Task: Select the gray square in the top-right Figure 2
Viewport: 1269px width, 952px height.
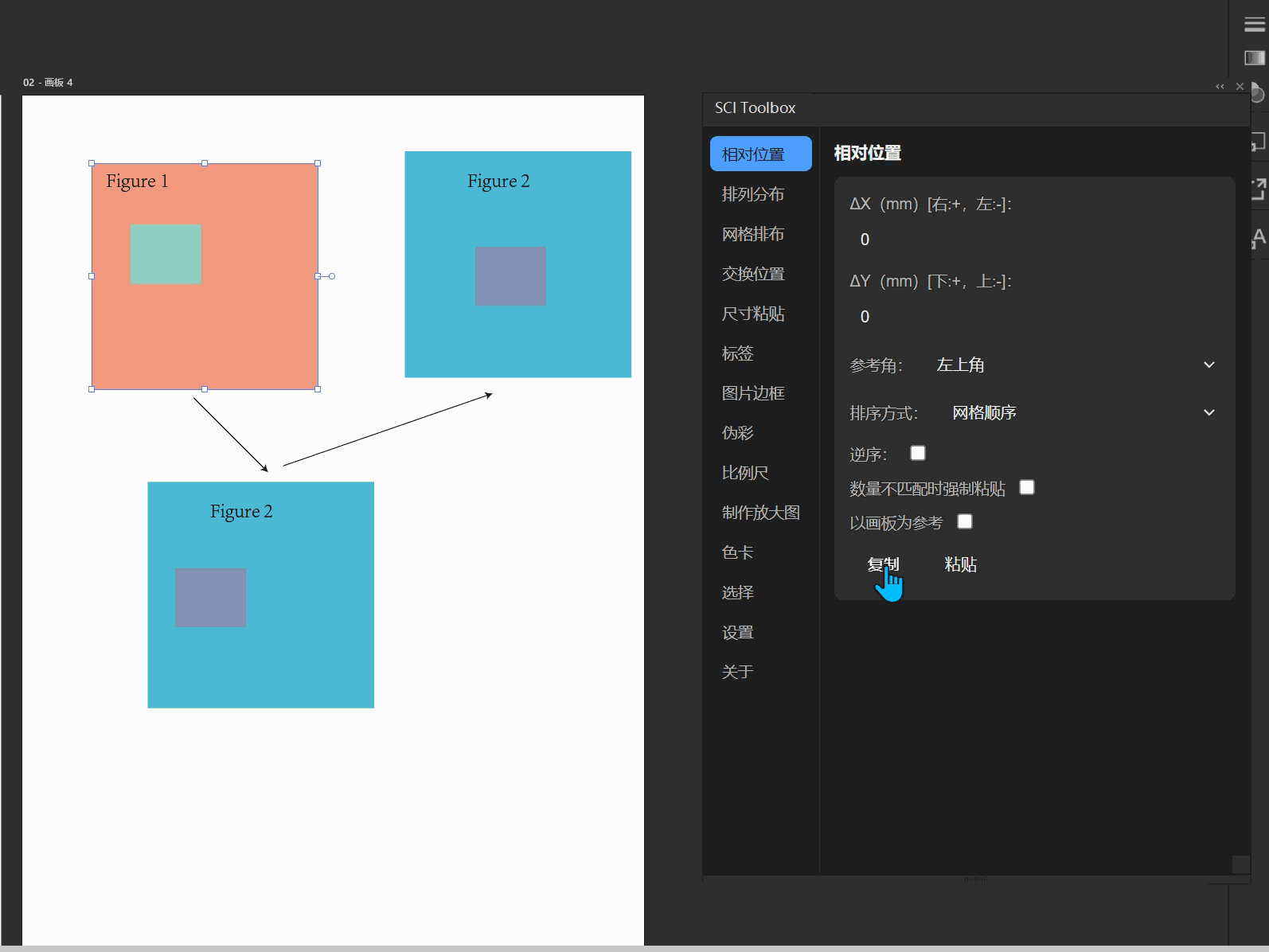Action: click(510, 276)
